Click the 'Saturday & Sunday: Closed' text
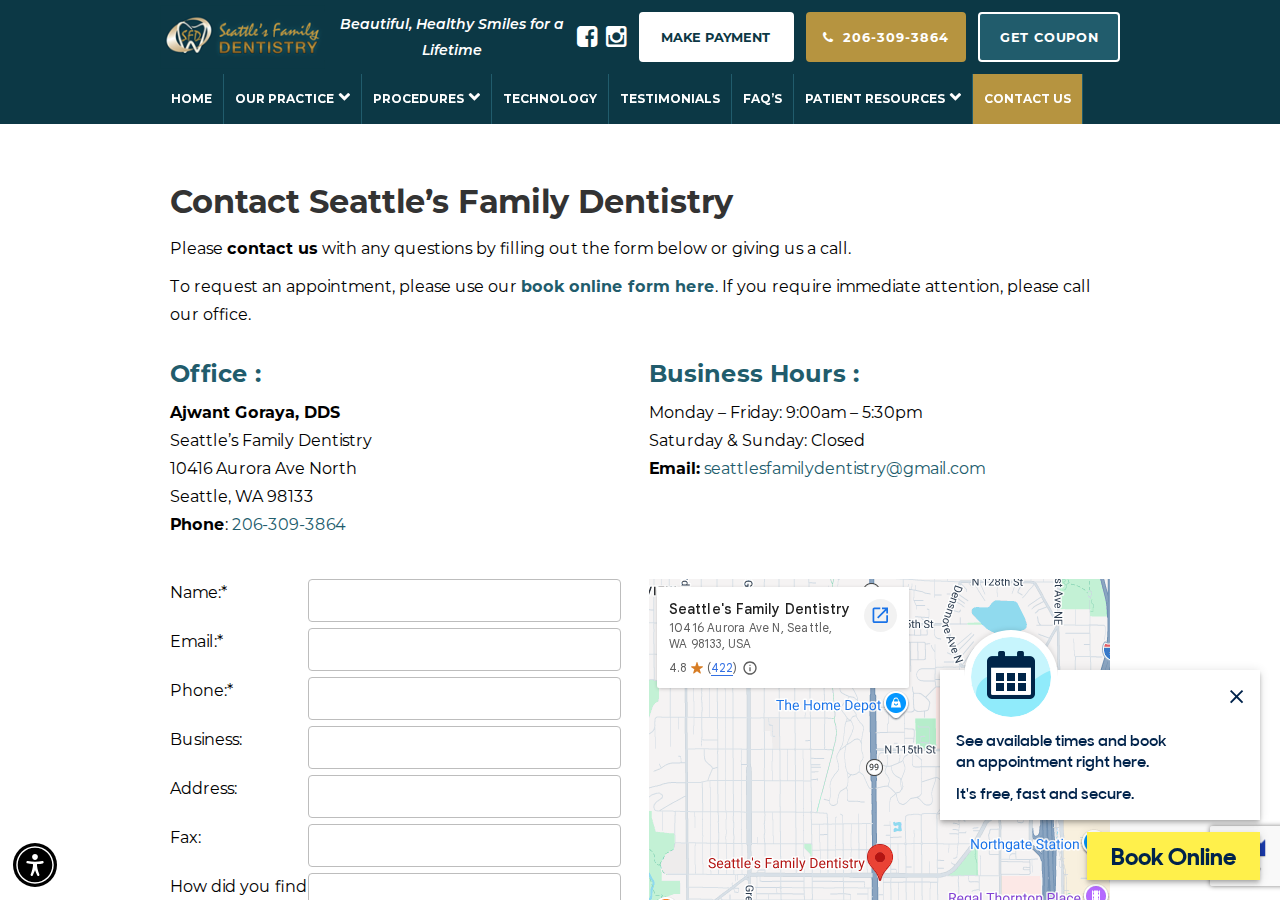Screen dimensions: 1280x900 [x=757, y=440]
